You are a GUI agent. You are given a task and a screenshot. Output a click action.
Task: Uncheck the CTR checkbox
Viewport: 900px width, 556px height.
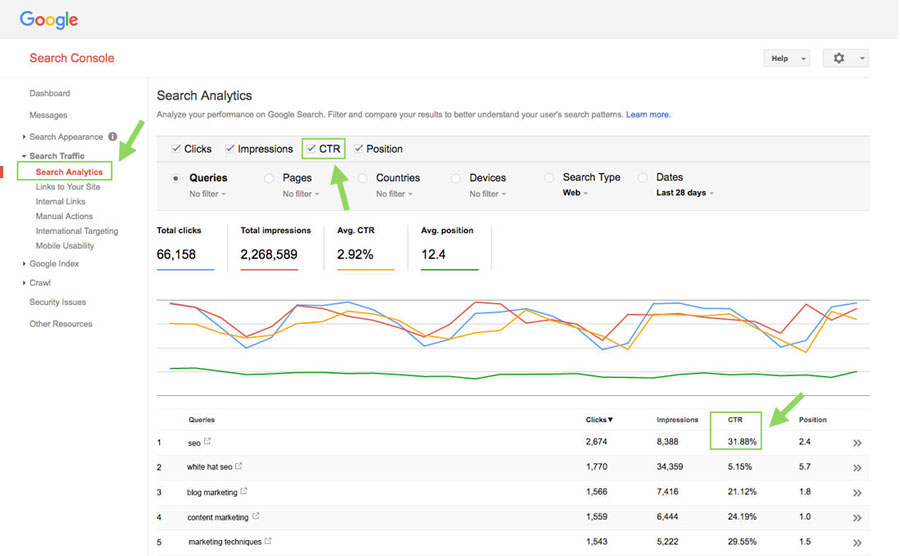[x=311, y=149]
